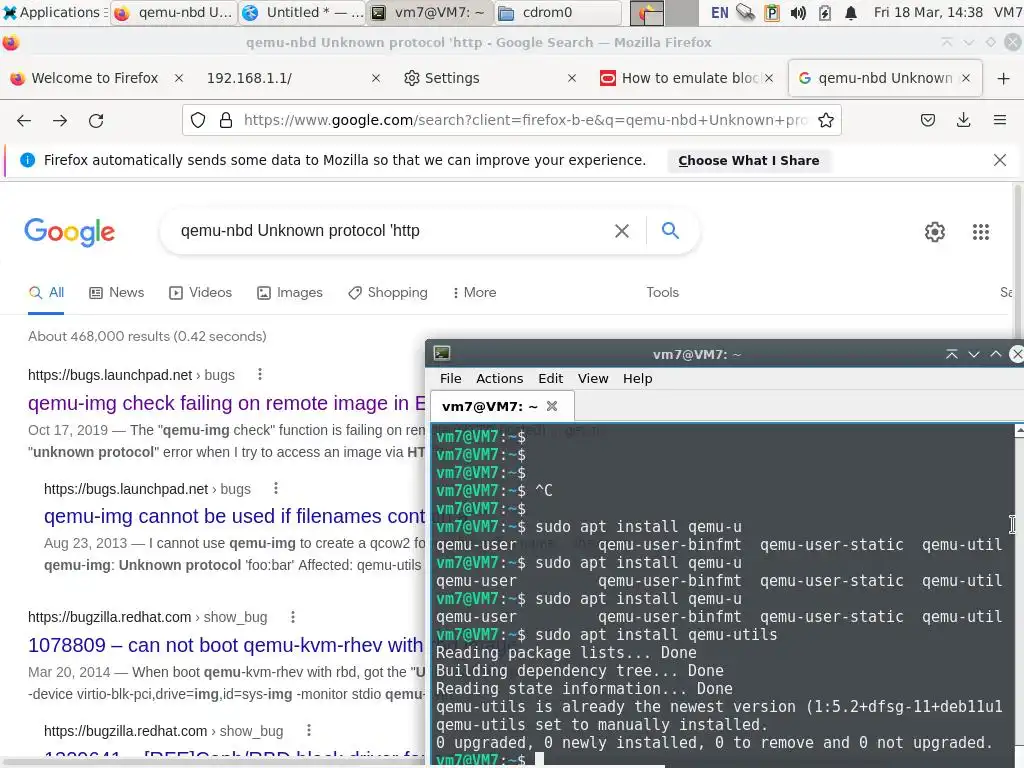Click the network connection tray icon
1024x768 pixels.
(745, 12)
